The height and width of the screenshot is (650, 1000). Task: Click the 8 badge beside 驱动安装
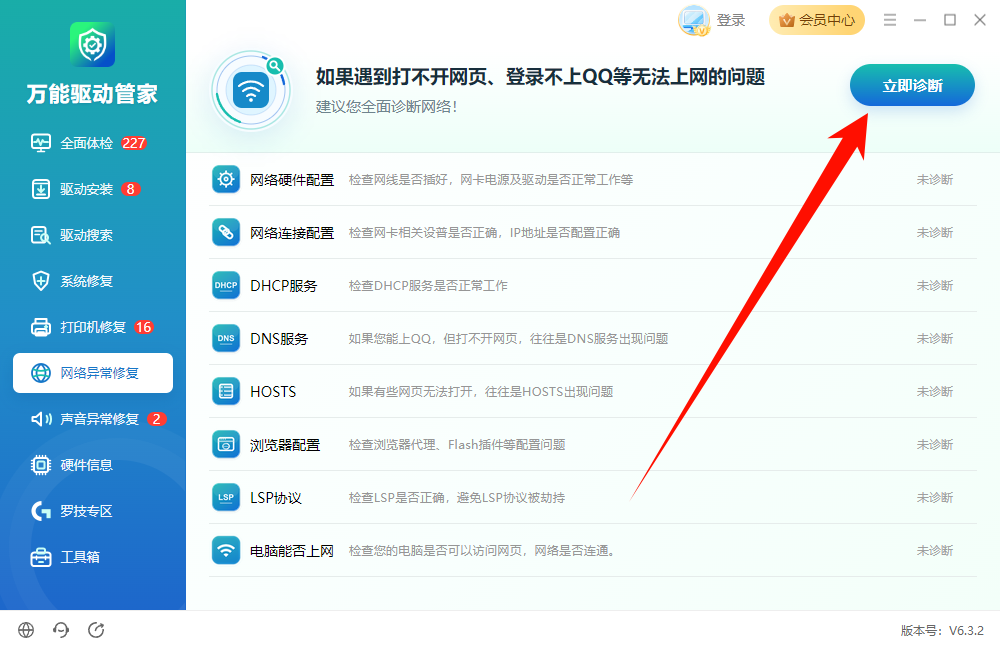131,189
